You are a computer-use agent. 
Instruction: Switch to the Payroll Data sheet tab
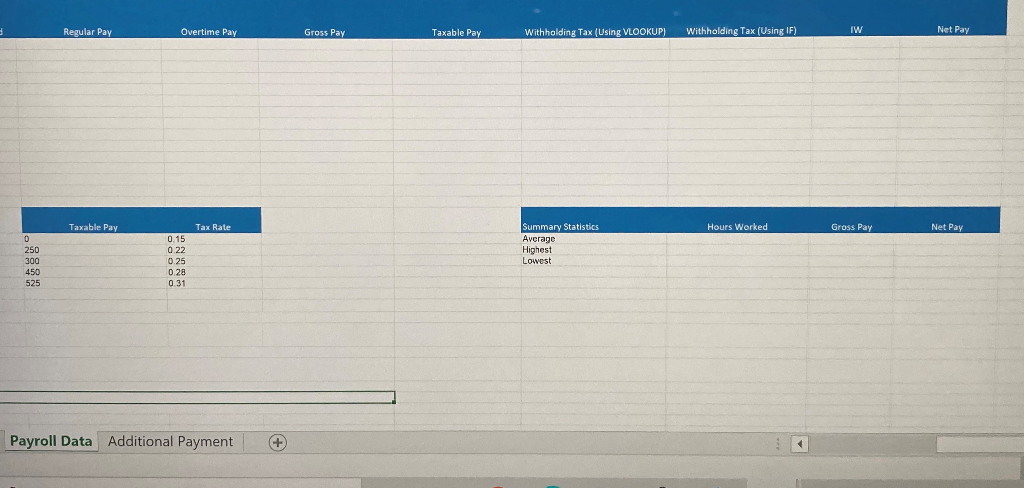click(51, 442)
